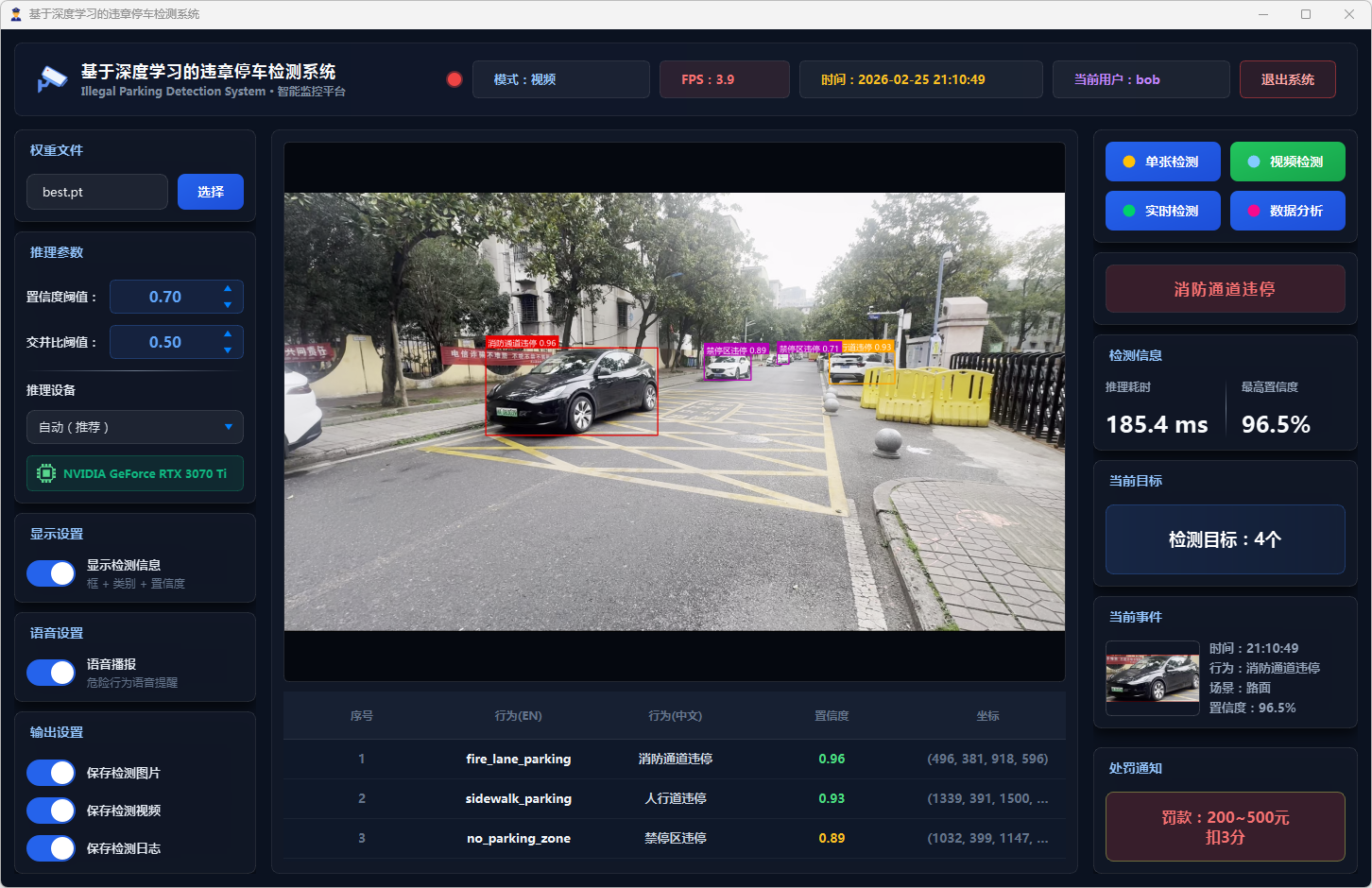Increase the confidence threshold value

point(228,289)
